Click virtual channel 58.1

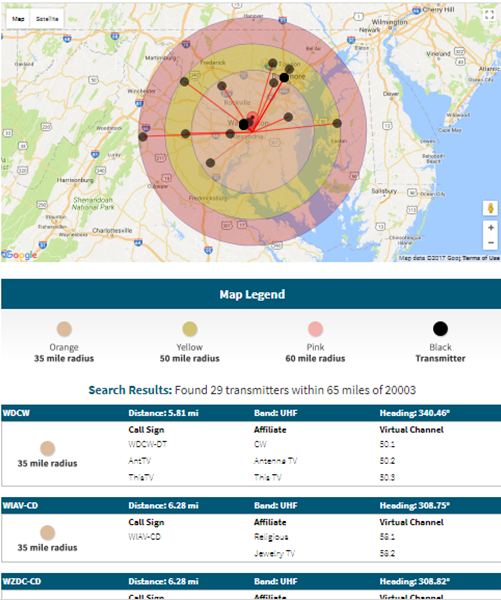(387, 537)
